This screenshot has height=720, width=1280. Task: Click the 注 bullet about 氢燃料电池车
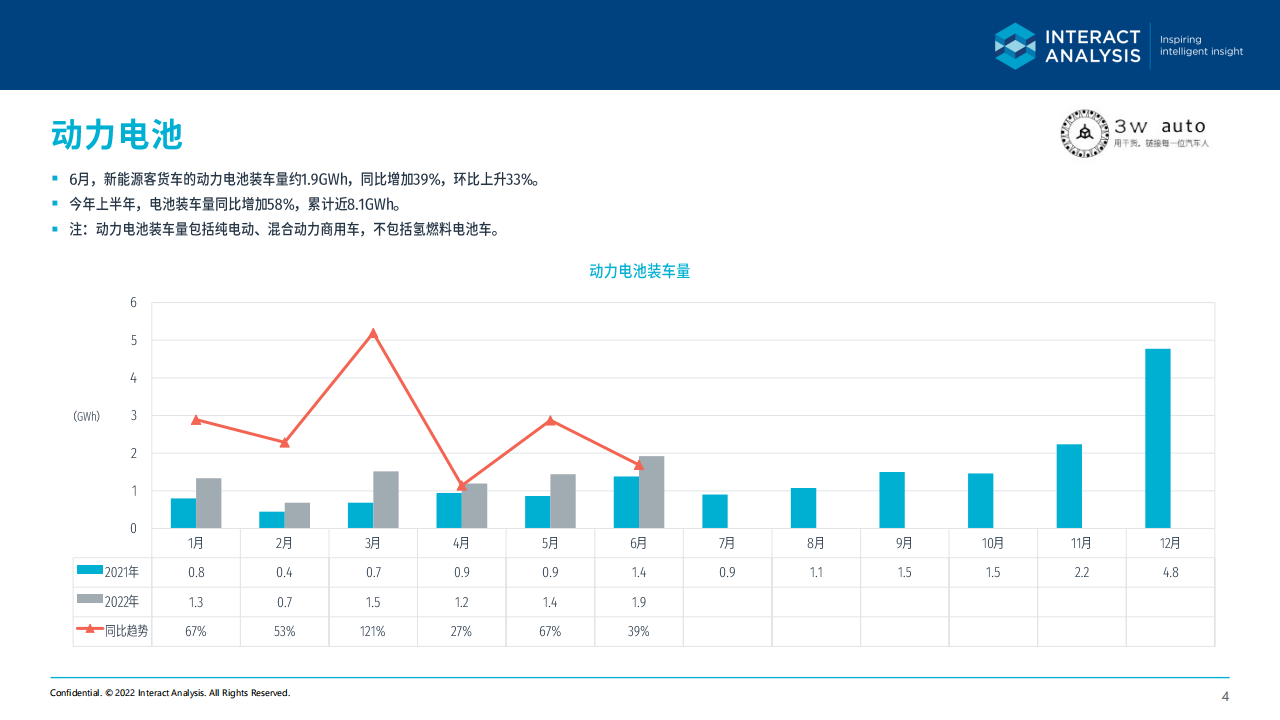(x=284, y=229)
